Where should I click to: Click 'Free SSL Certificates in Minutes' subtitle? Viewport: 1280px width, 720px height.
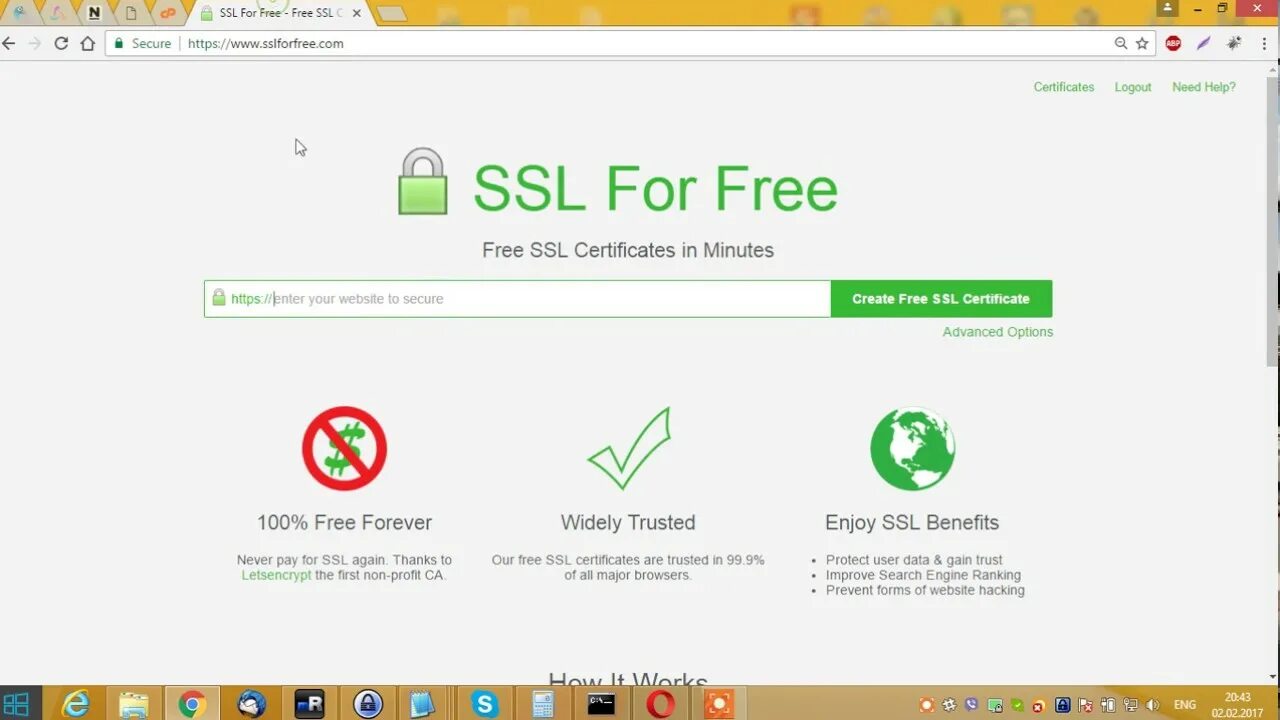click(628, 250)
